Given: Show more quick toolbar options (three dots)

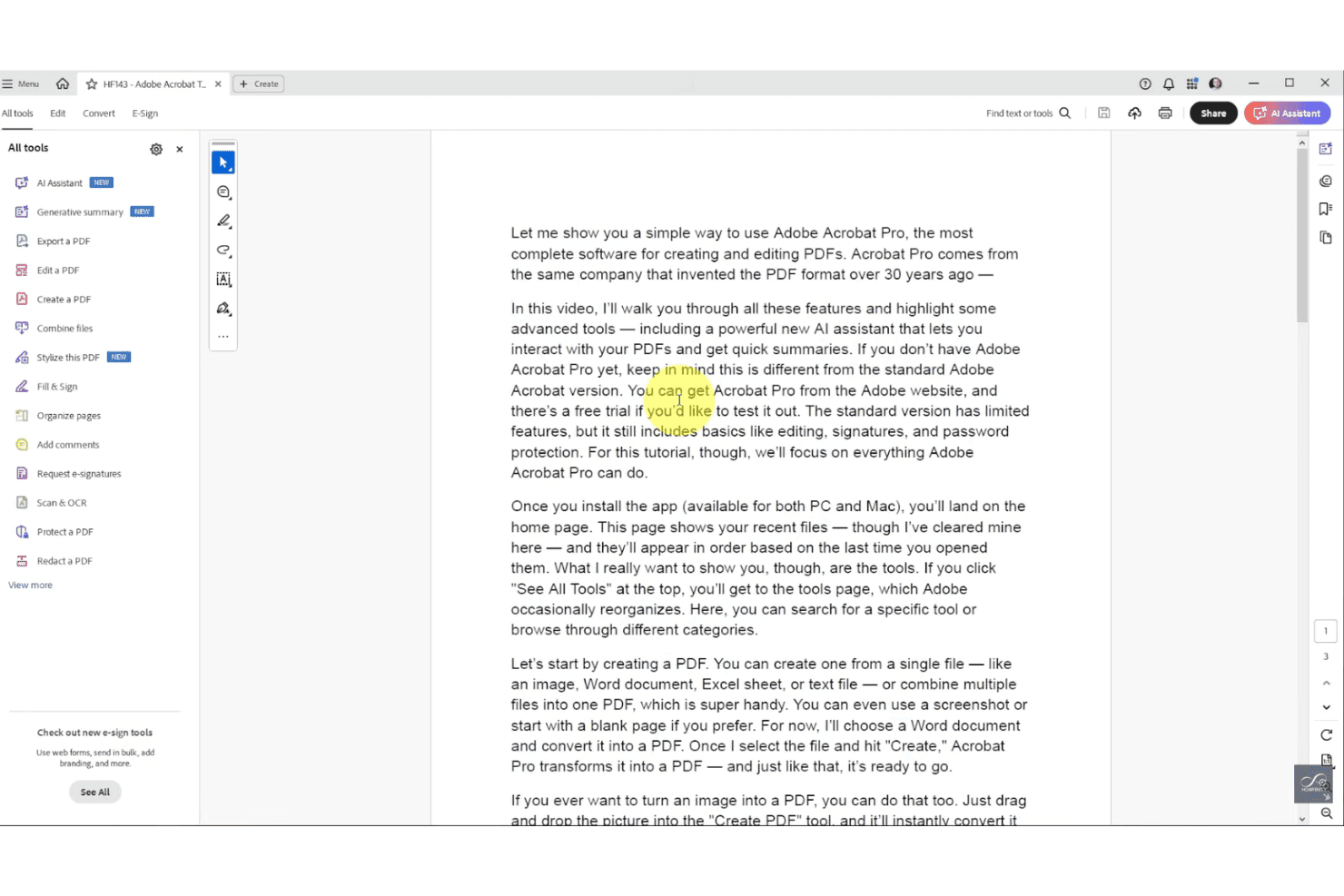Looking at the screenshot, I should 223,337.
